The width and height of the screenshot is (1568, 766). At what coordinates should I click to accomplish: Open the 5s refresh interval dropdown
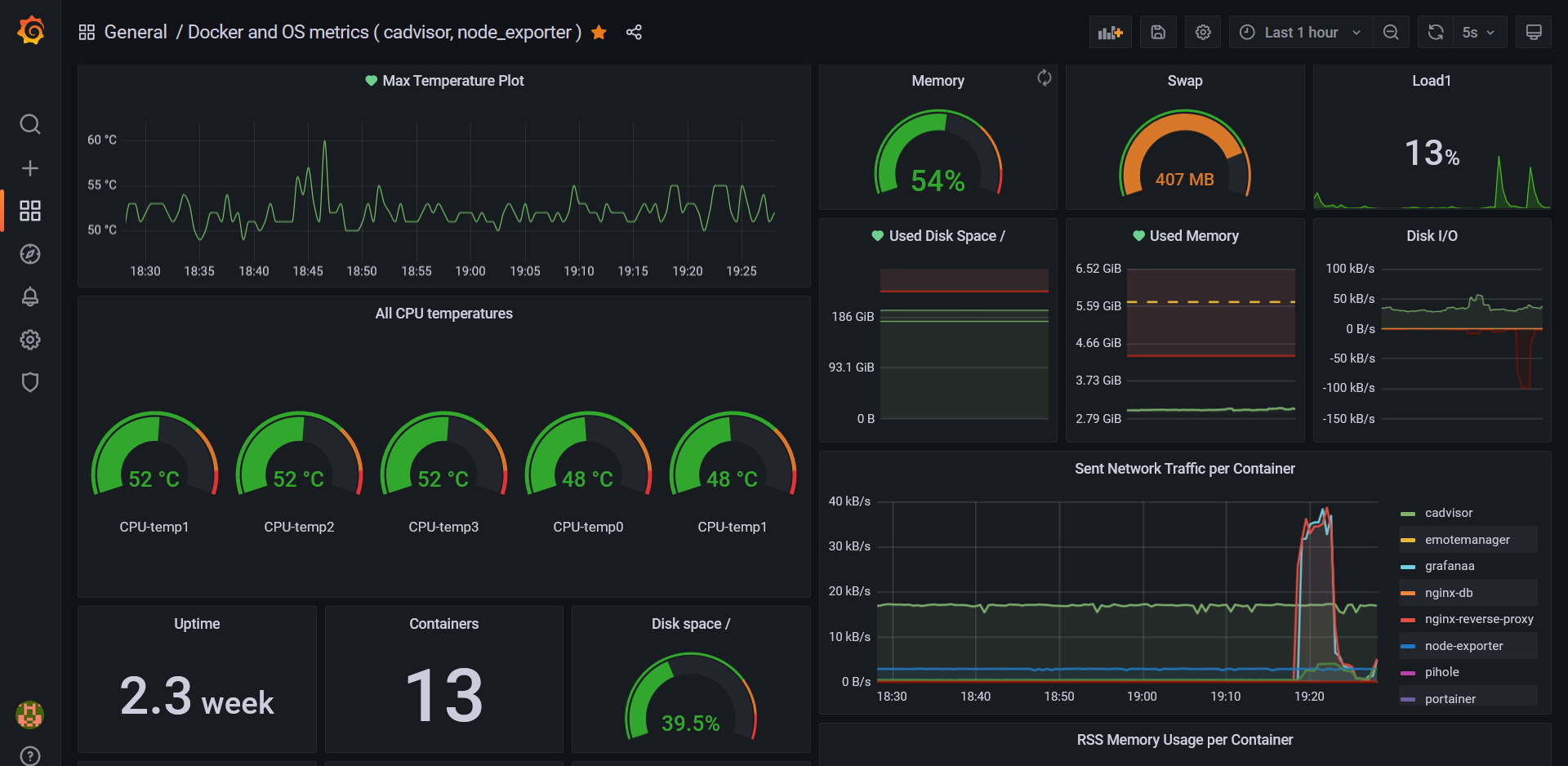coord(1480,32)
